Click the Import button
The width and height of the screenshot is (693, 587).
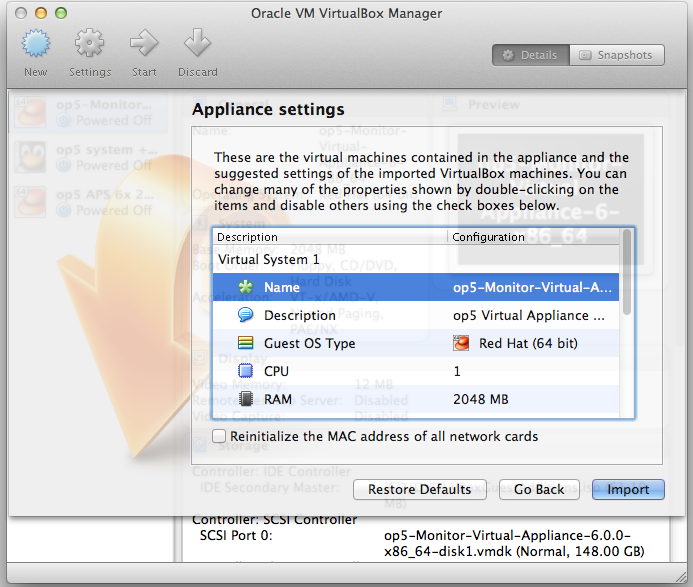628,489
